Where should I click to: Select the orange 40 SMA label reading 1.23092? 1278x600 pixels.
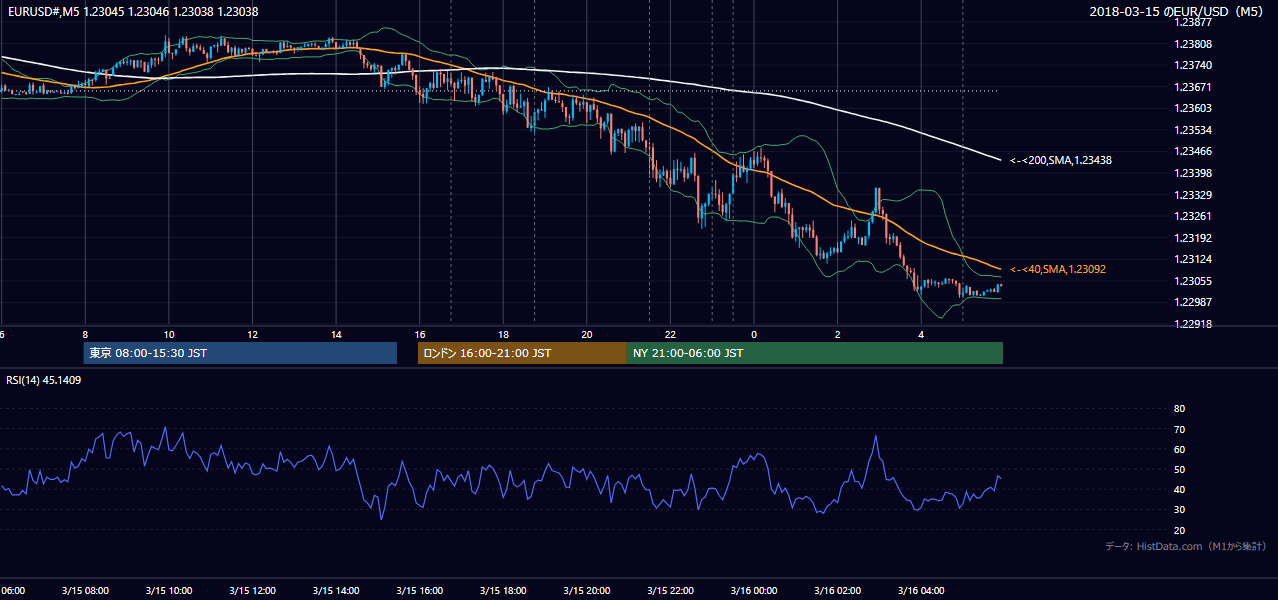pos(1058,269)
